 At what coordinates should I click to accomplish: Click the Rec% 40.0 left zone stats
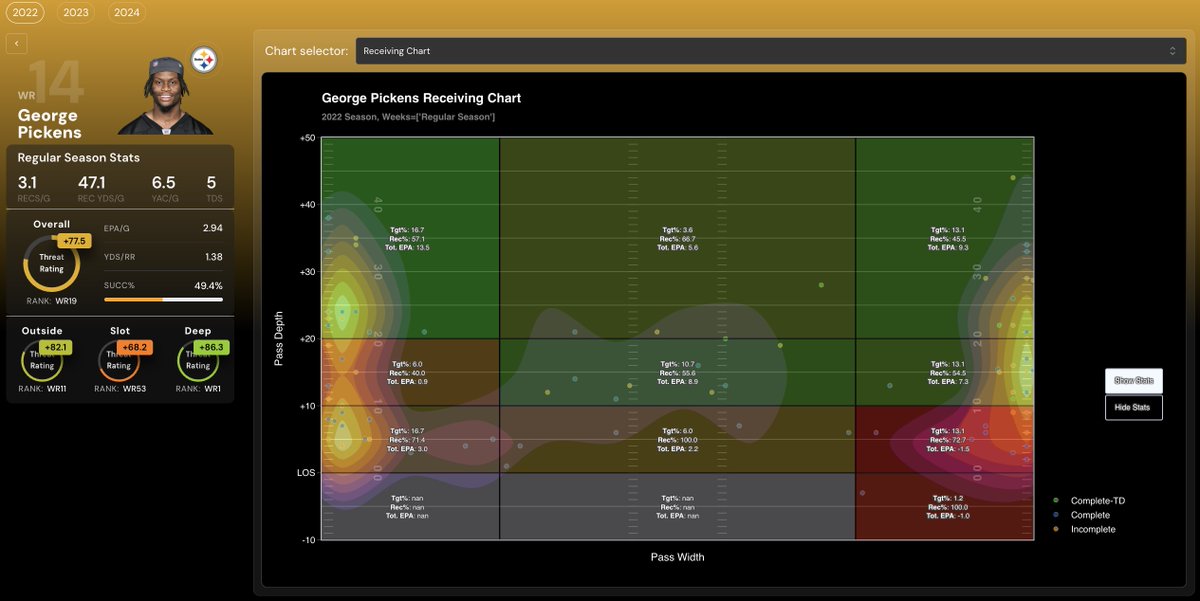pyautogui.click(x=409, y=373)
